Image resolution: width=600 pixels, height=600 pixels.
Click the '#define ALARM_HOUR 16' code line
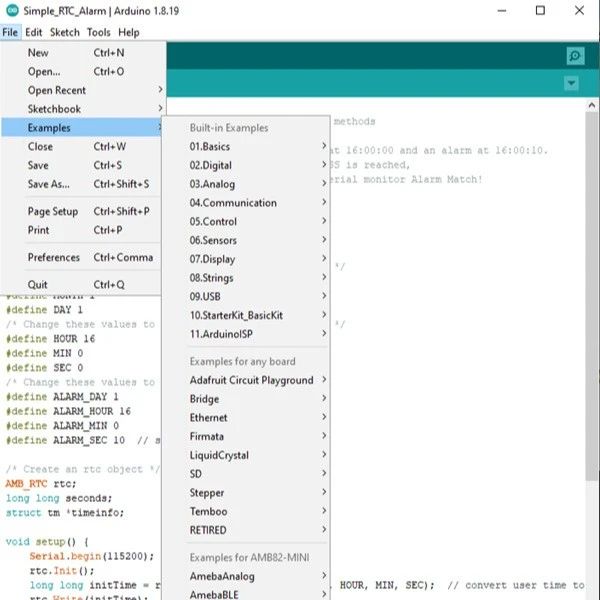pos(68,411)
